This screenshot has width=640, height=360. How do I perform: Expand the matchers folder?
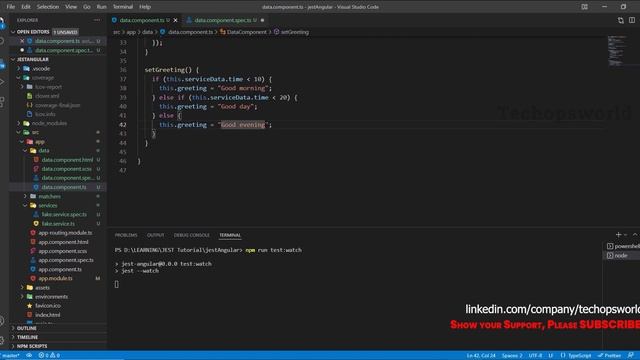pos(49,196)
